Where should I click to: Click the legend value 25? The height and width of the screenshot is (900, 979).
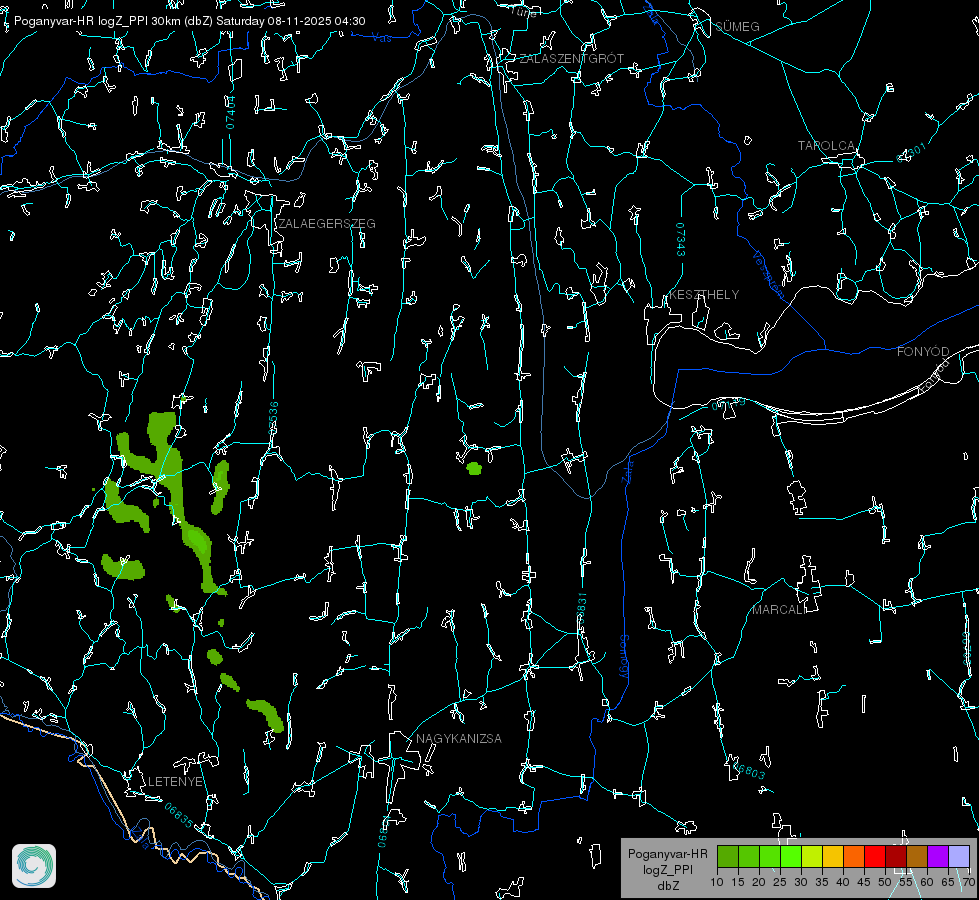click(x=780, y=883)
